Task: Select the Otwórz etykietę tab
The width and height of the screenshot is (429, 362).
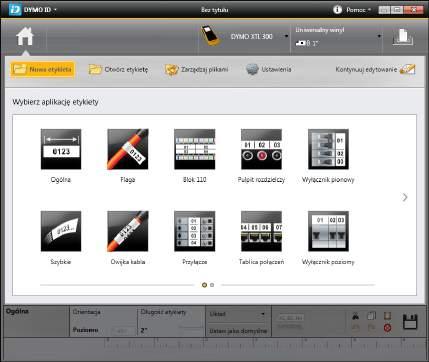Action: [x=118, y=69]
